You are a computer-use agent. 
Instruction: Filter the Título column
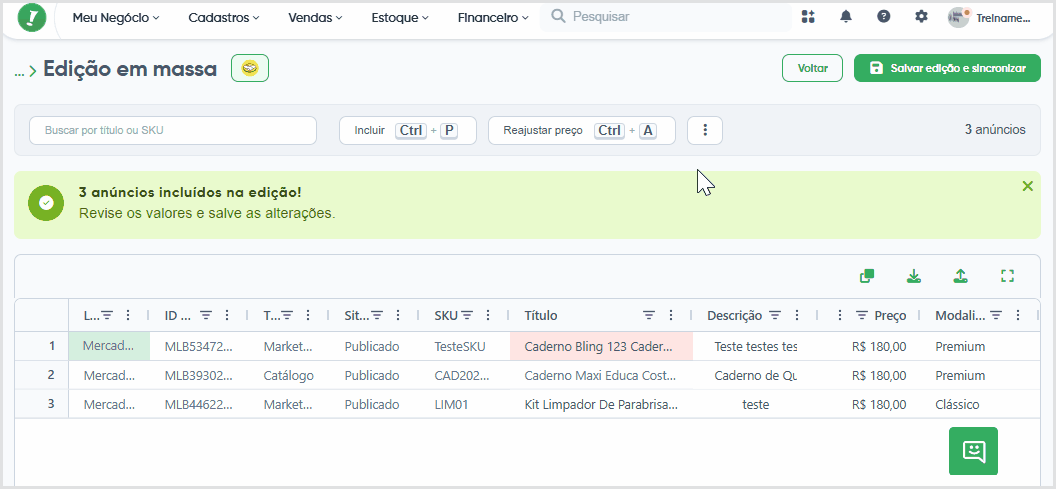[x=649, y=315]
